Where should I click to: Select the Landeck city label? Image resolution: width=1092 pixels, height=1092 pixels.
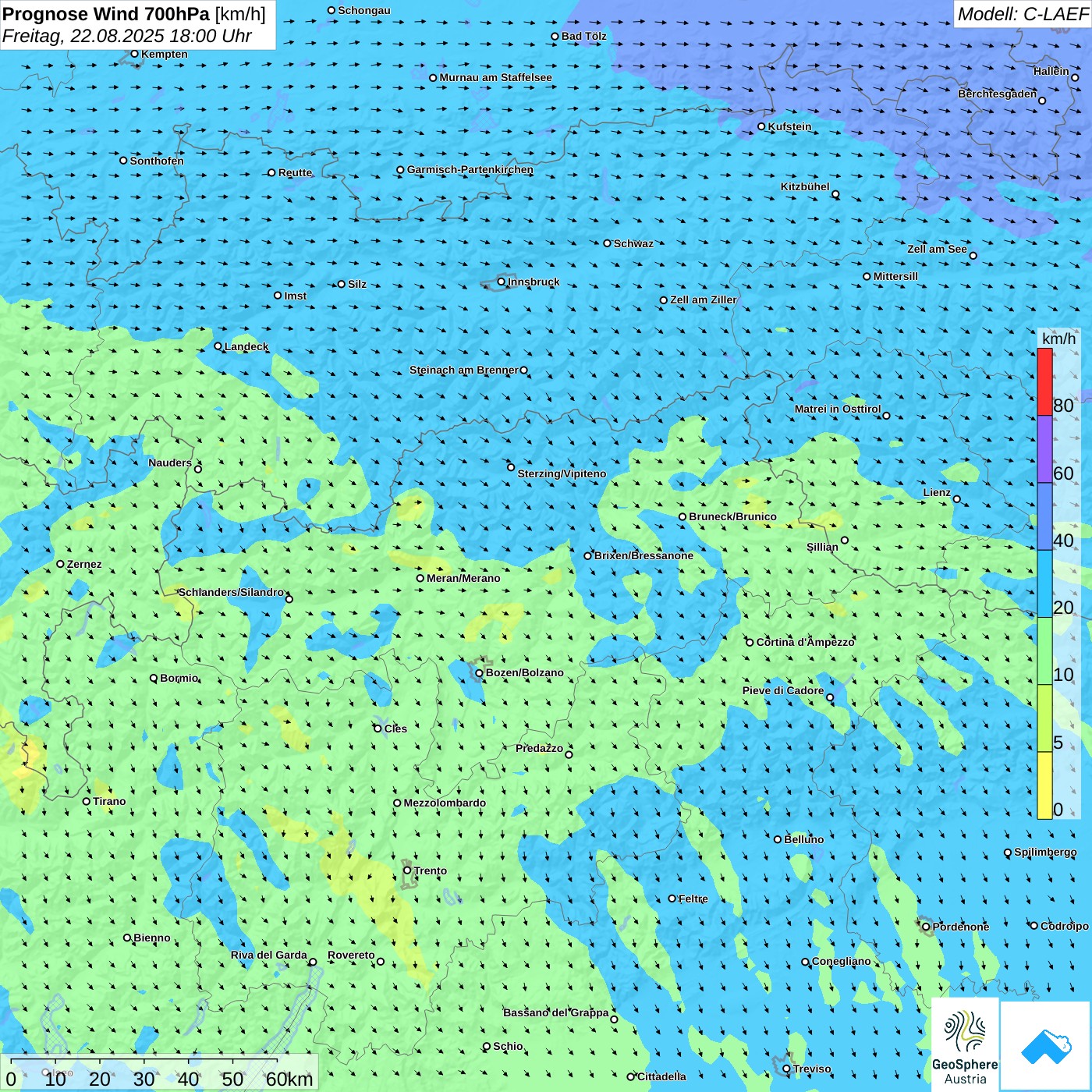pyautogui.click(x=246, y=346)
